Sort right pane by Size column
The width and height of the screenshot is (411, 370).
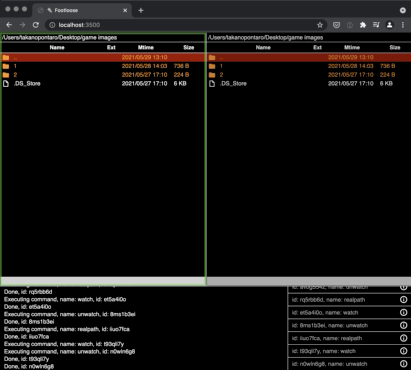(395, 47)
